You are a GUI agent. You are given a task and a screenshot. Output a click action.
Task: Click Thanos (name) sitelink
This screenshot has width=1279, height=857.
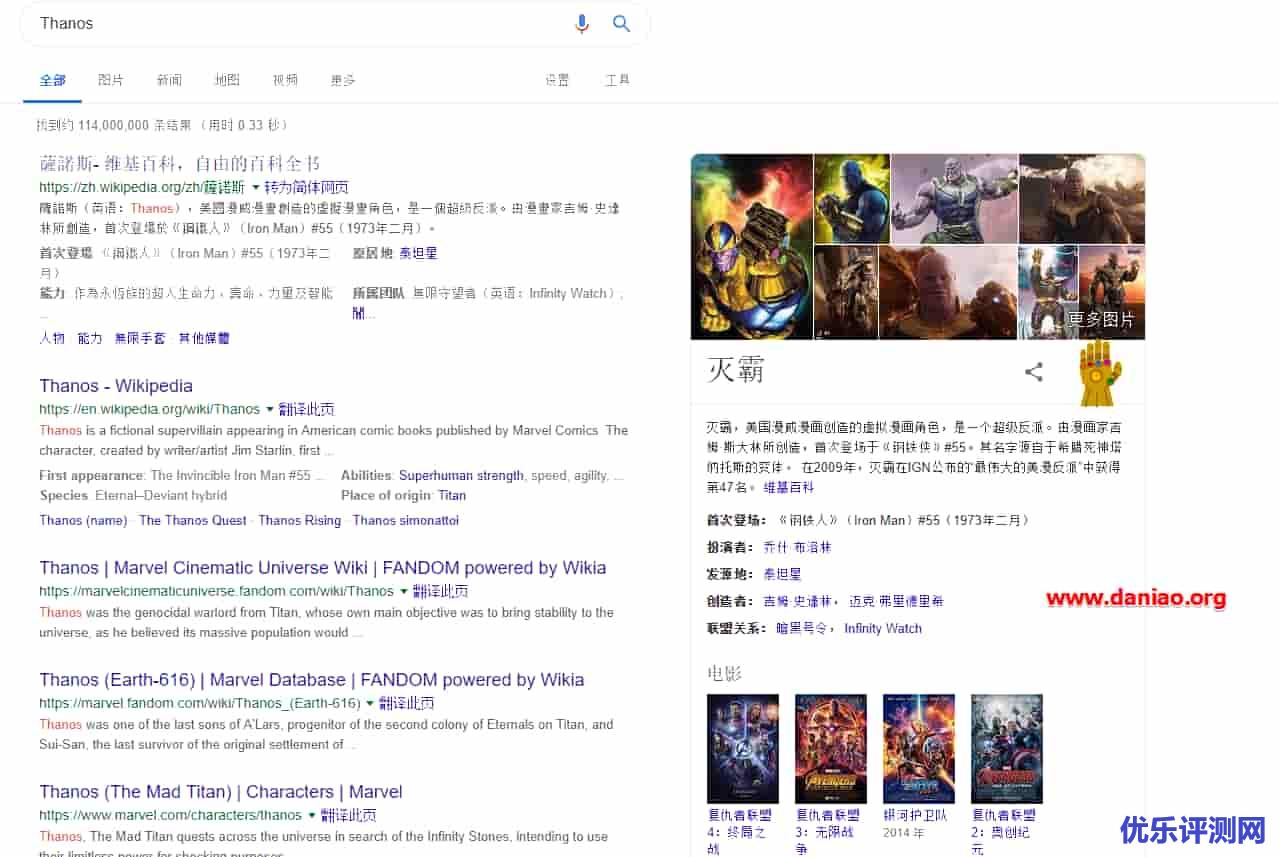pos(83,520)
